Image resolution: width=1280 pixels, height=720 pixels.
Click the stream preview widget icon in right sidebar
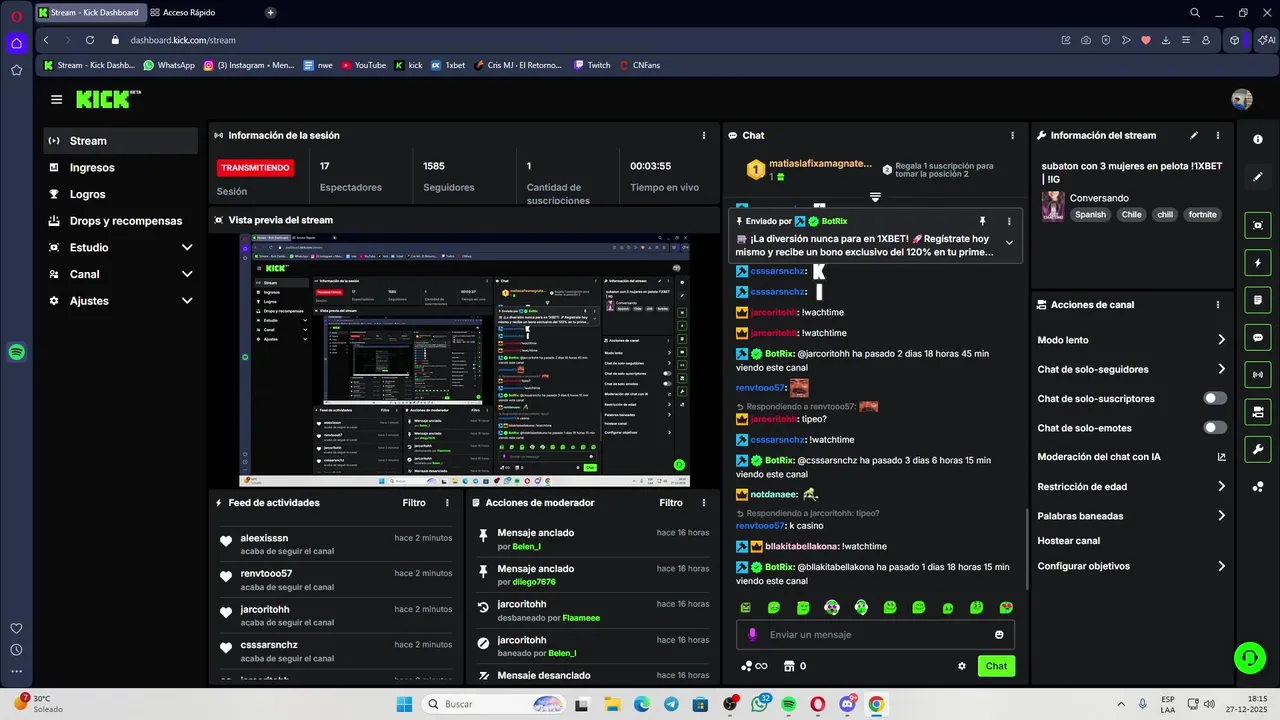tap(1258, 225)
